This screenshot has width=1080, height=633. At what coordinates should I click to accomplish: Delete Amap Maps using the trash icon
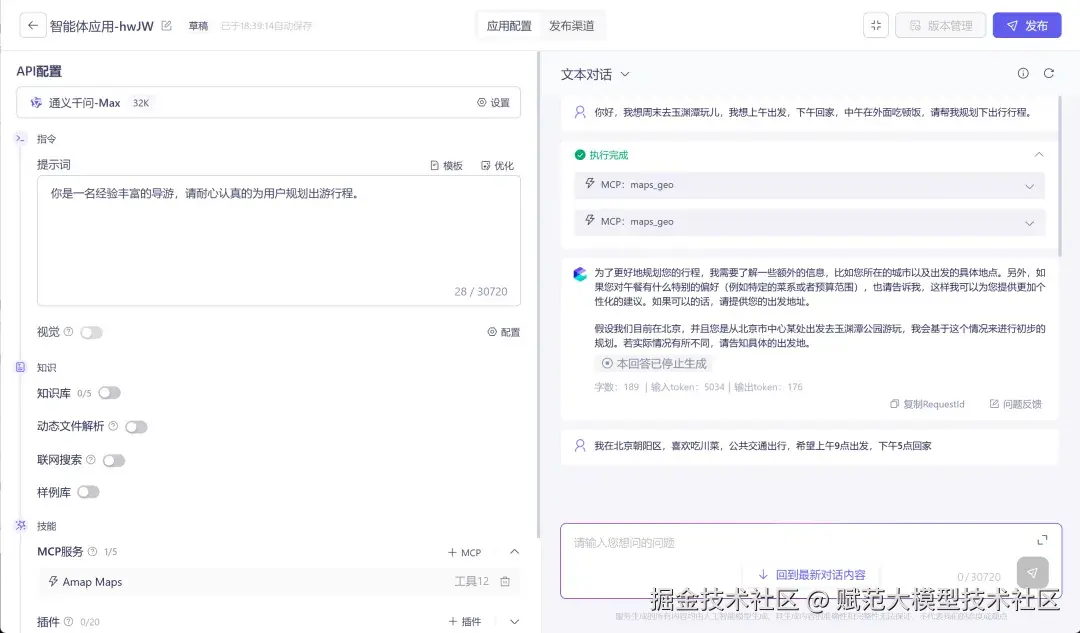[506, 580]
